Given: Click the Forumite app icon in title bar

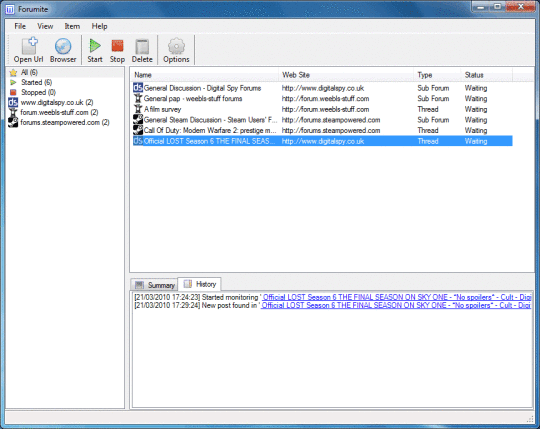Looking at the screenshot, I should tap(10, 9).
